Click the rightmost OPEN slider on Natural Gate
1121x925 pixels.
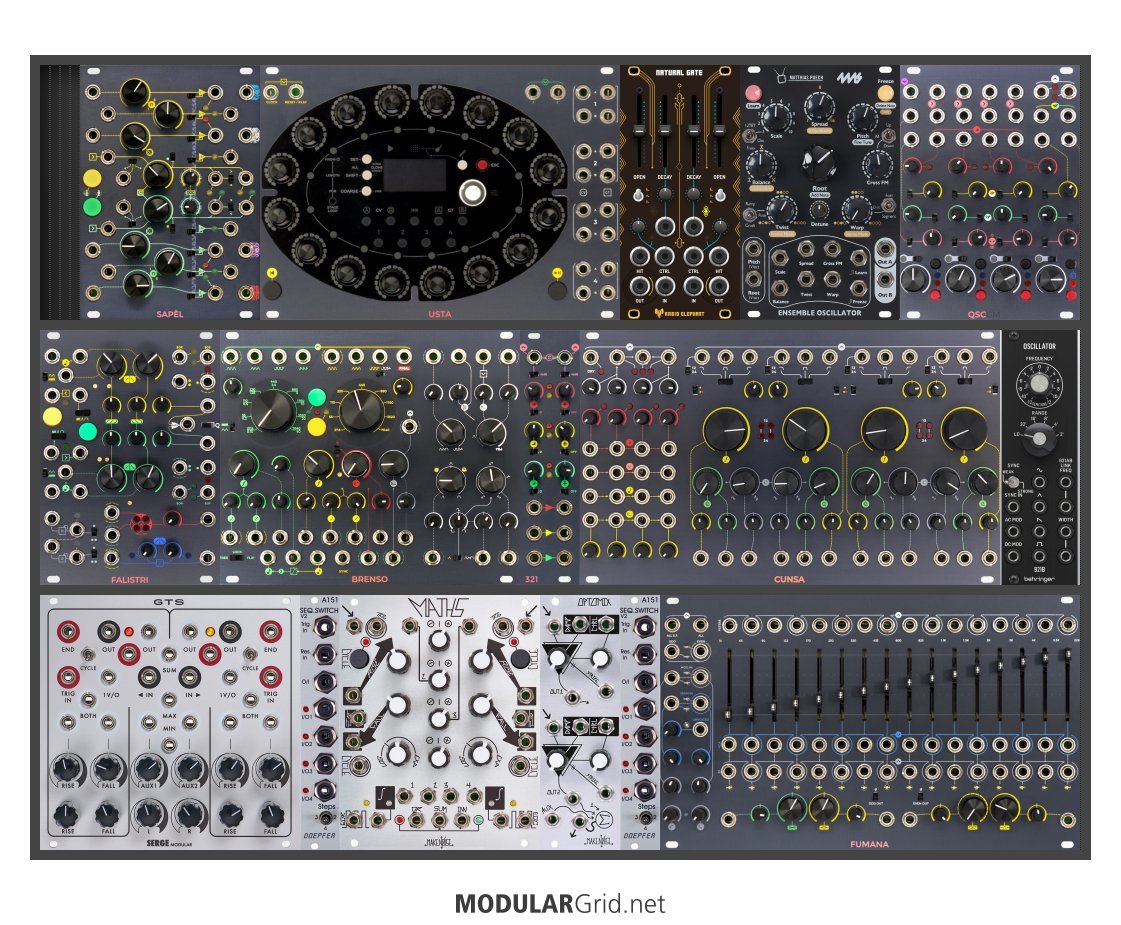[719, 132]
